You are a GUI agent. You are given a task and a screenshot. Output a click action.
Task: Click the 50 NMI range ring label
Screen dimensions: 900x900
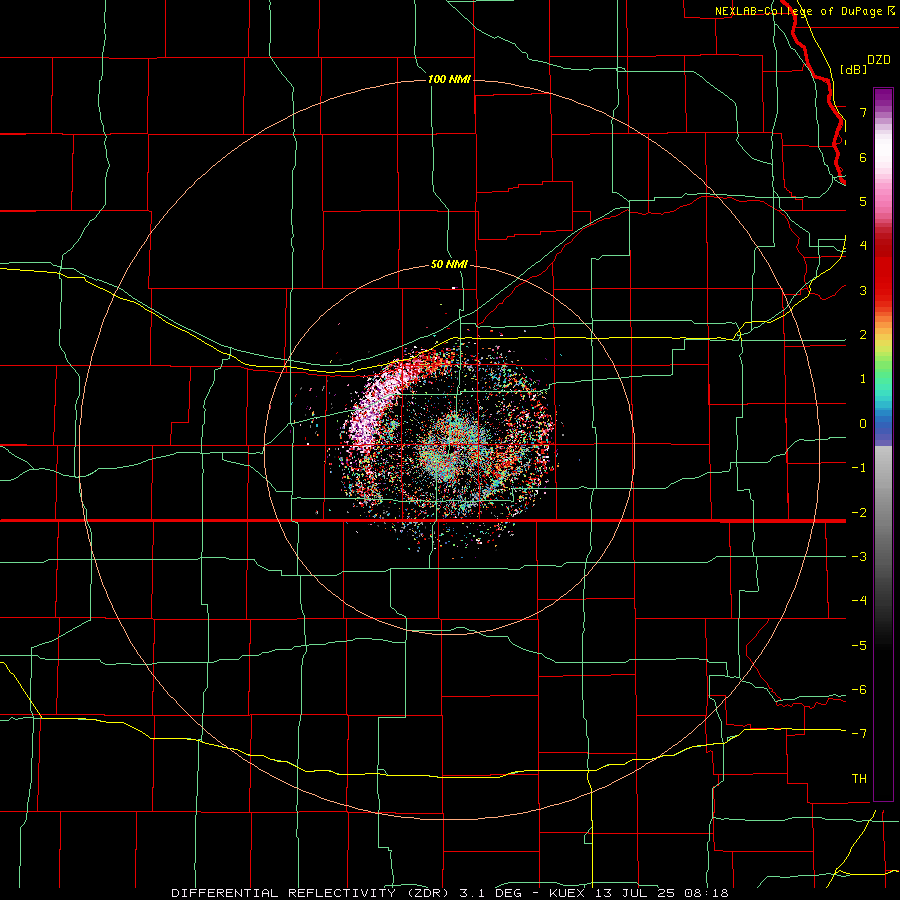(449, 264)
